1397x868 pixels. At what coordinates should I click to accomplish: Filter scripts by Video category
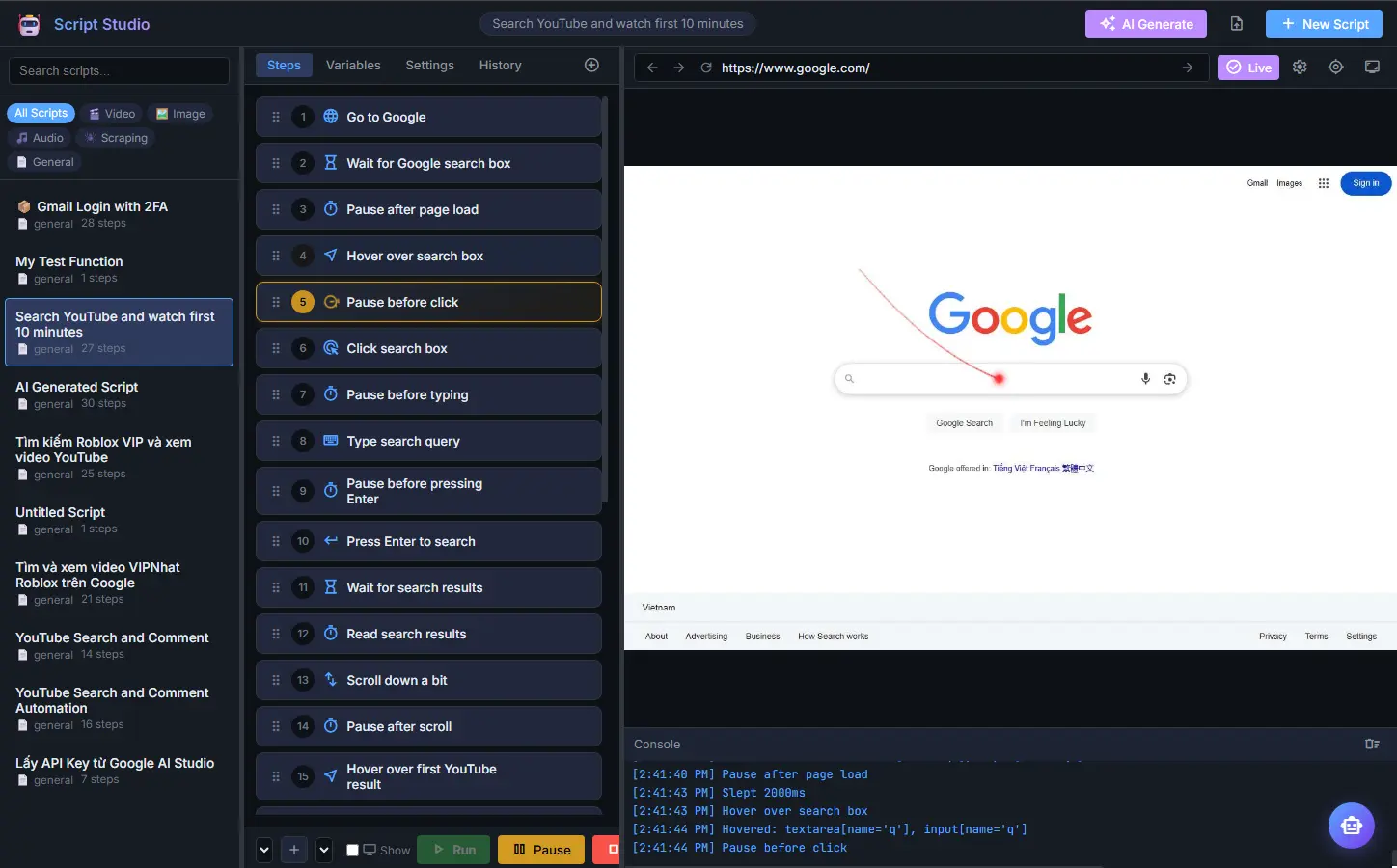pos(112,114)
